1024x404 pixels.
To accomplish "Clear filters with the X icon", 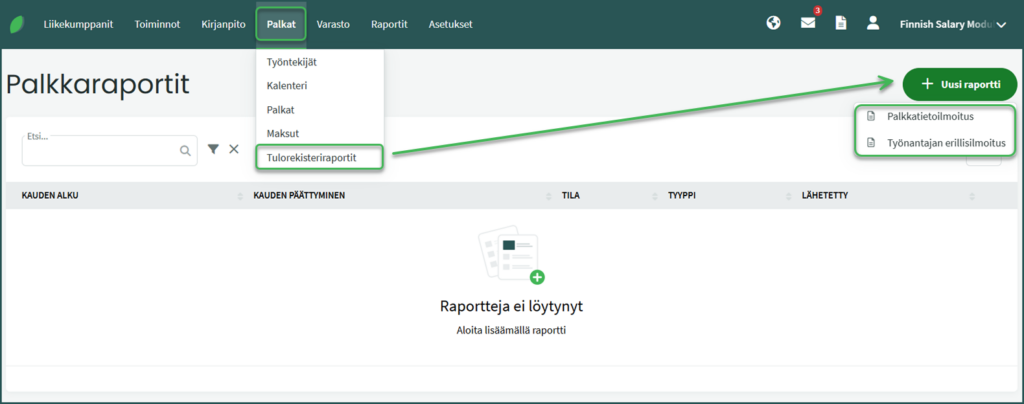I will tap(234, 149).
